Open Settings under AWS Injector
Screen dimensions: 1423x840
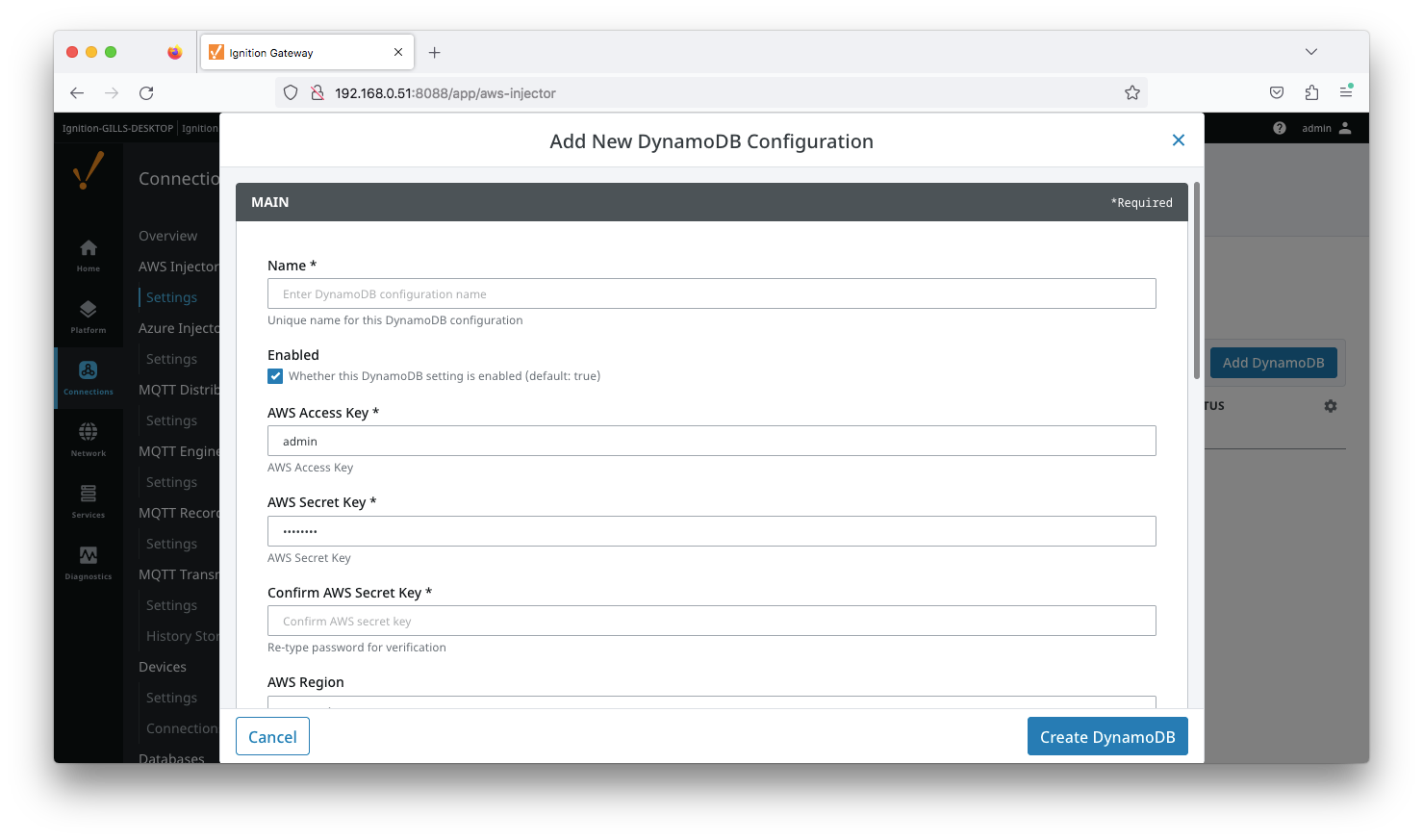coord(171,297)
